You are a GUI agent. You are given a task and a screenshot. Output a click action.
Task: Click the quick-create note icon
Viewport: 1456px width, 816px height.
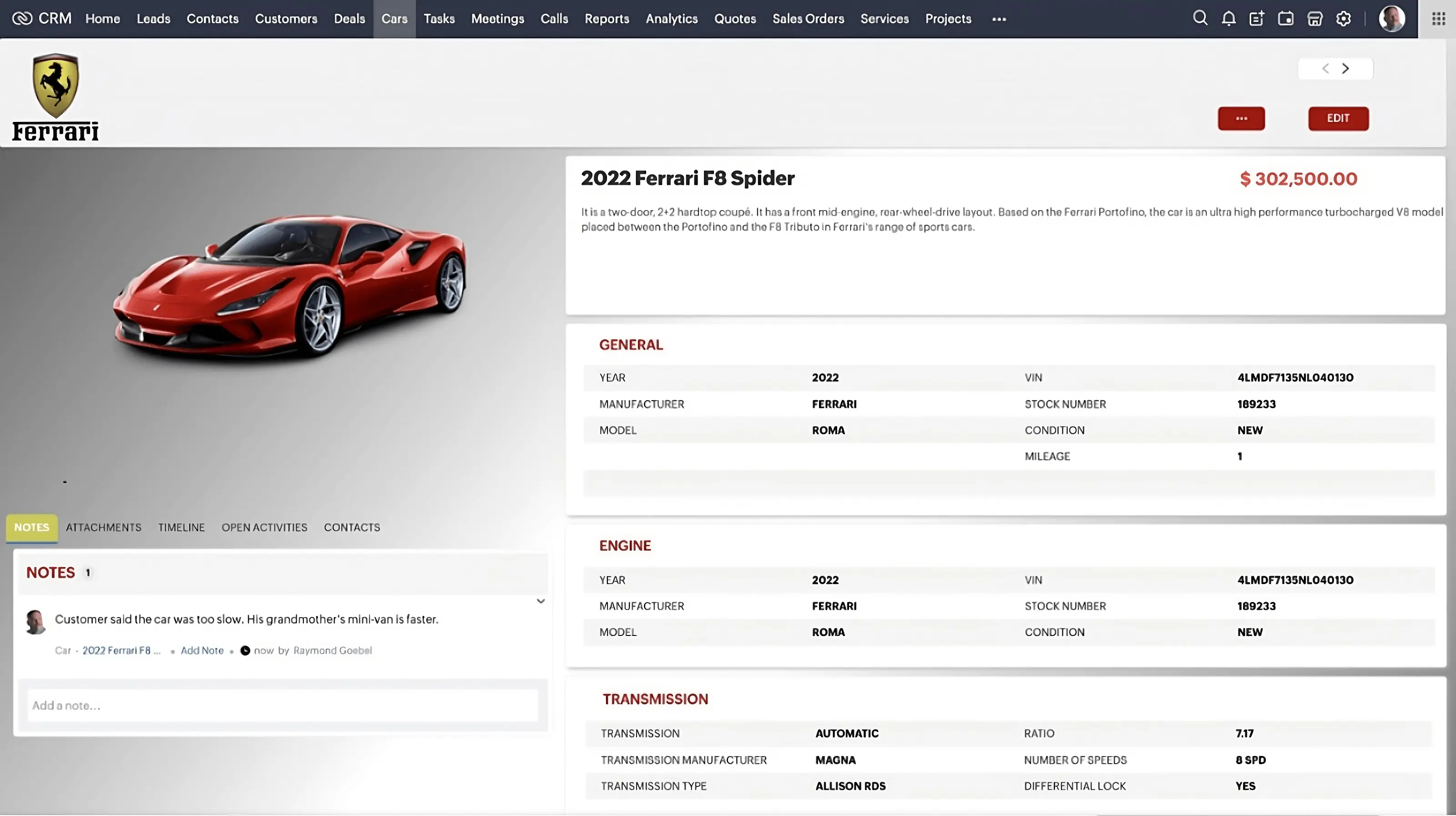click(x=1257, y=18)
